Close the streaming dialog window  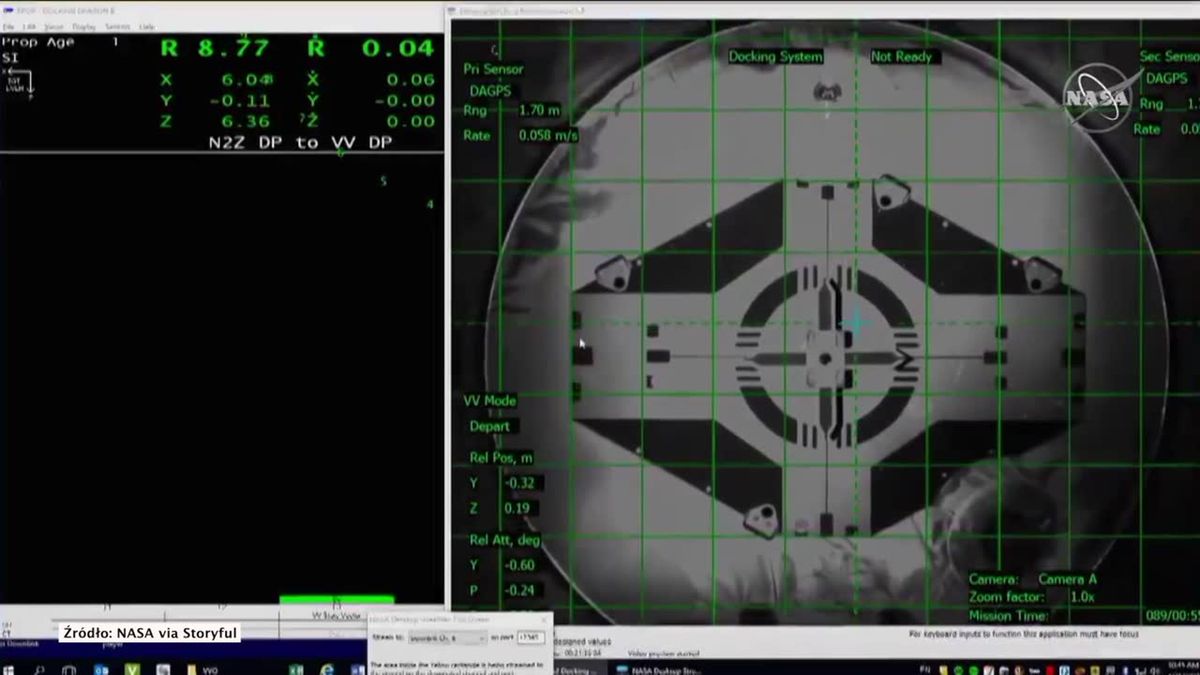[544, 620]
